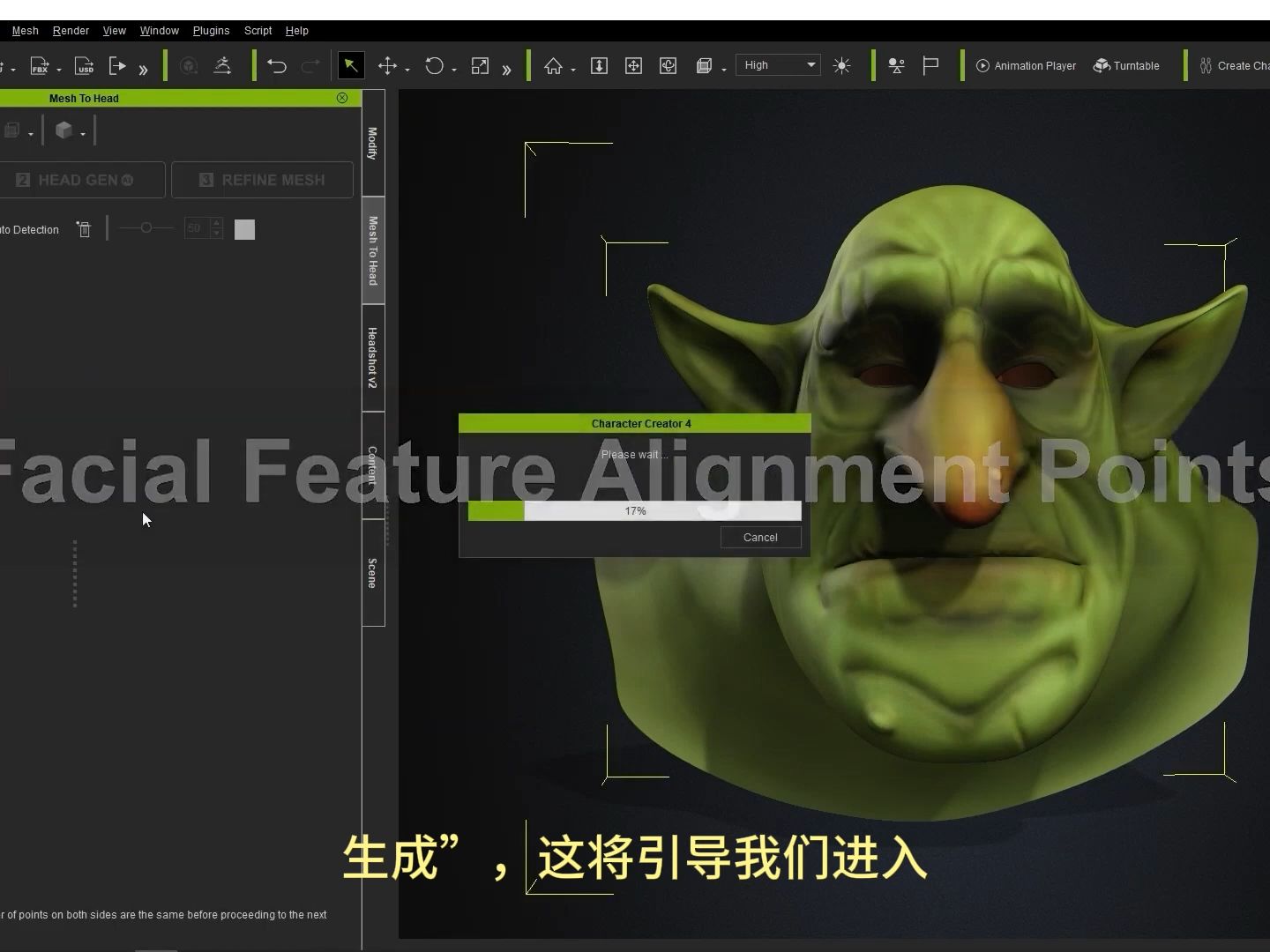Click the Export USD icon

click(x=85, y=66)
